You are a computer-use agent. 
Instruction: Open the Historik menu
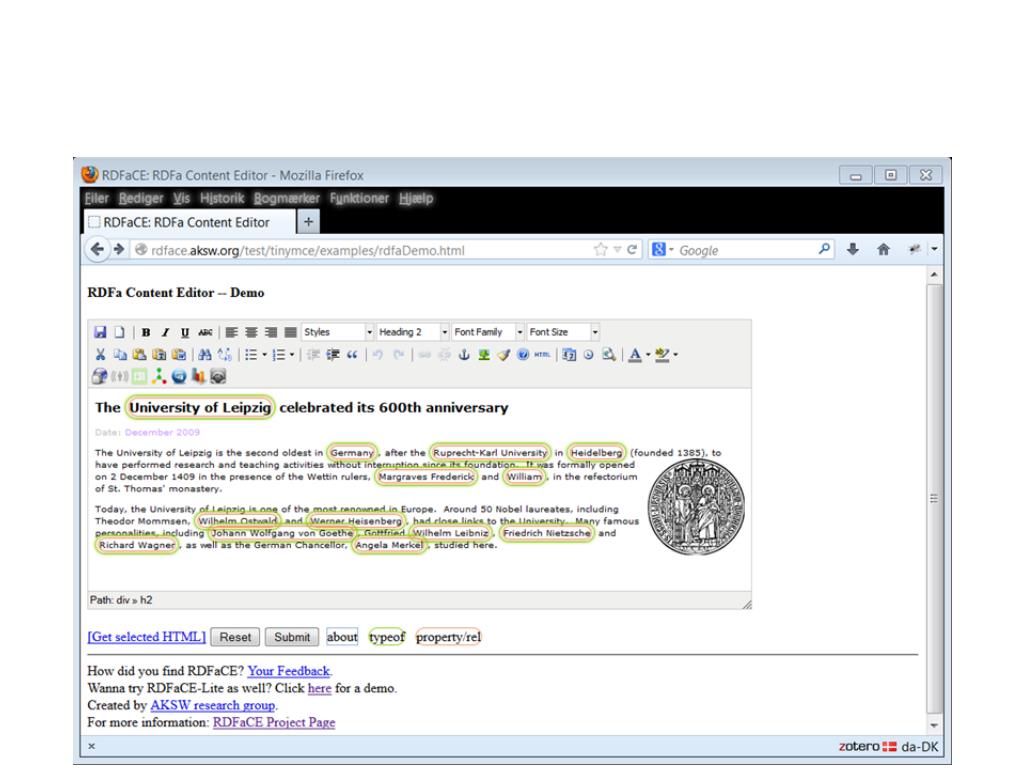coord(222,199)
